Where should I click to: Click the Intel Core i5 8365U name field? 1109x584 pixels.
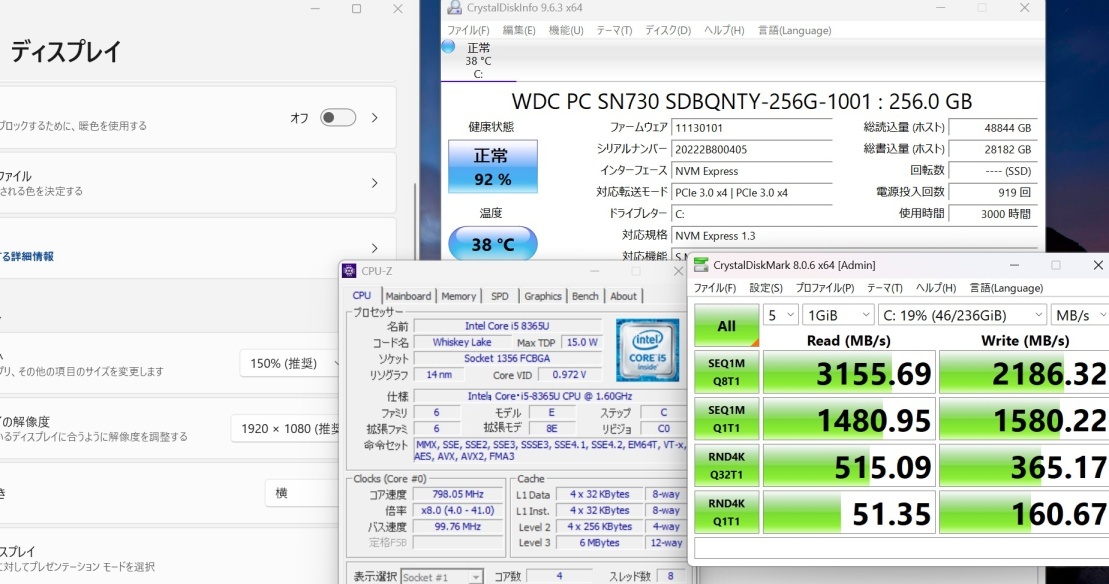point(507,326)
